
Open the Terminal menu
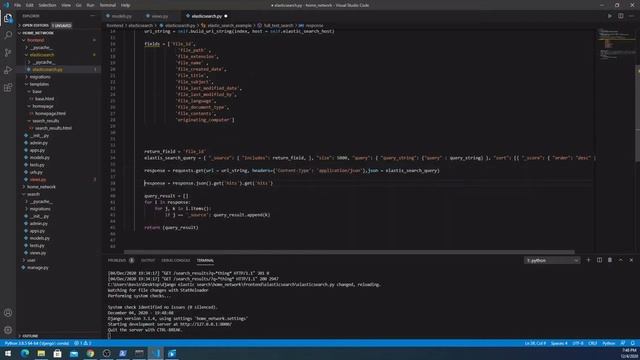tap(107, 5)
